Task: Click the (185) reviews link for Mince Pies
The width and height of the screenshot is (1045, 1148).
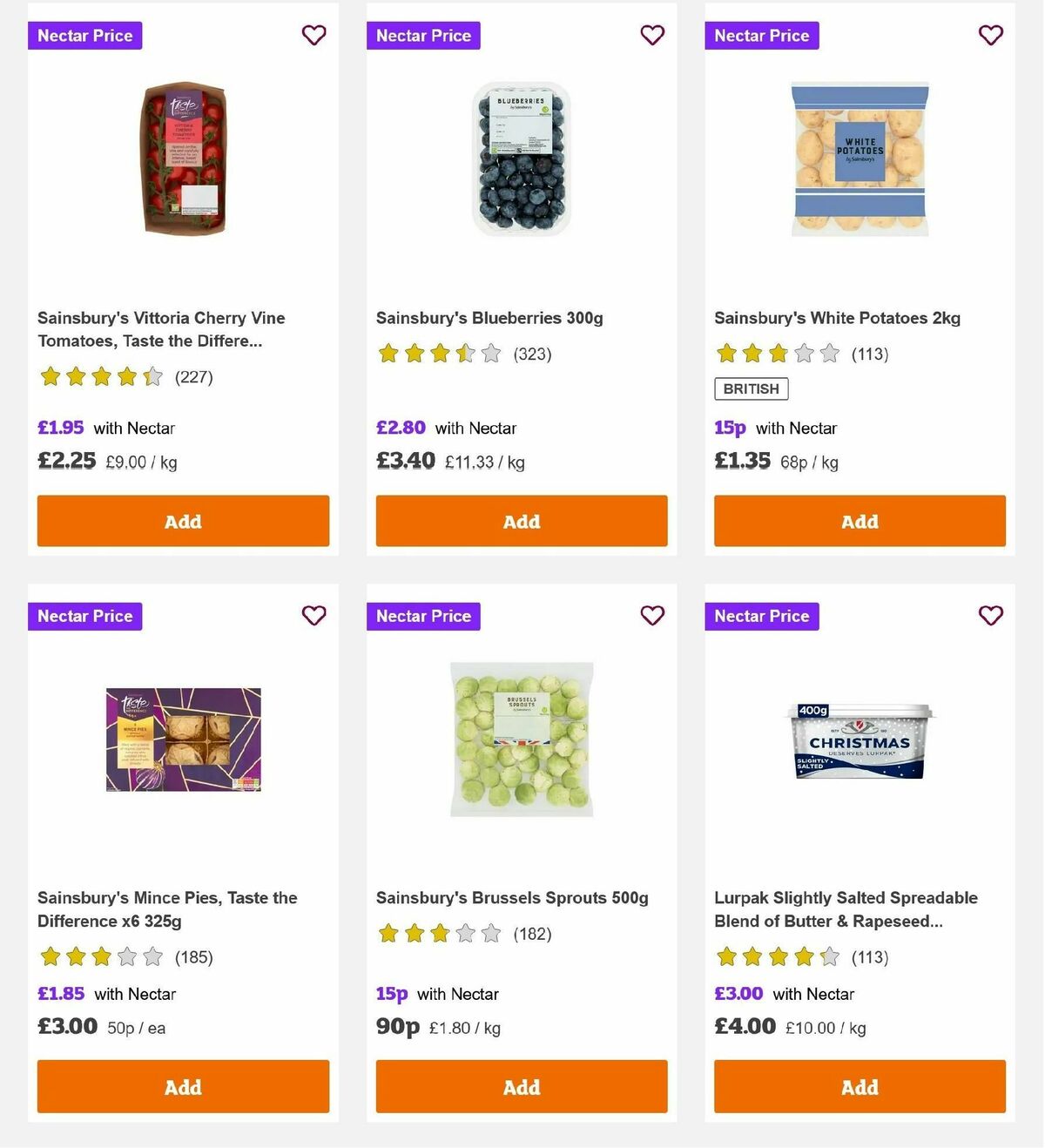Action: (195, 956)
